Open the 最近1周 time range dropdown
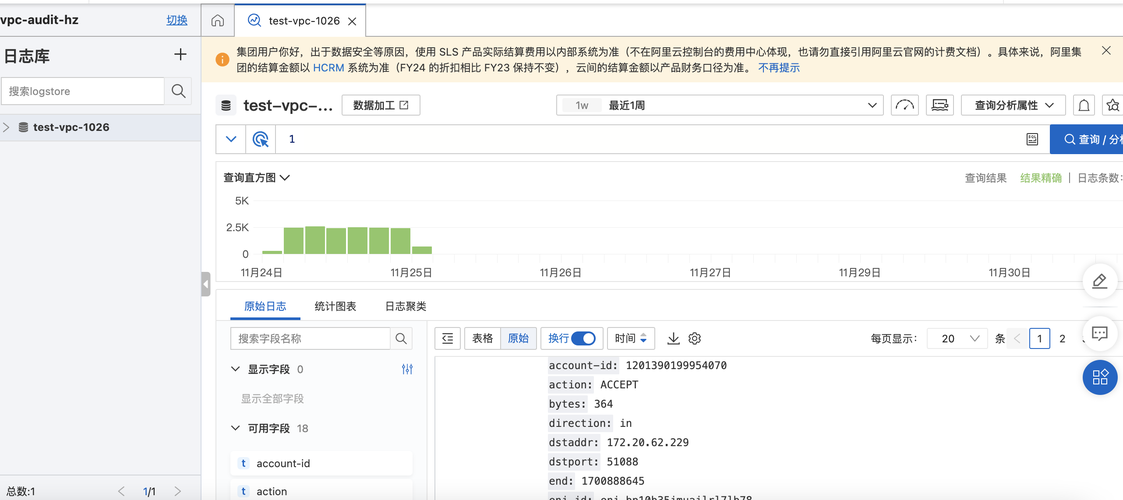This screenshot has width=1123, height=500. [720, 105]
